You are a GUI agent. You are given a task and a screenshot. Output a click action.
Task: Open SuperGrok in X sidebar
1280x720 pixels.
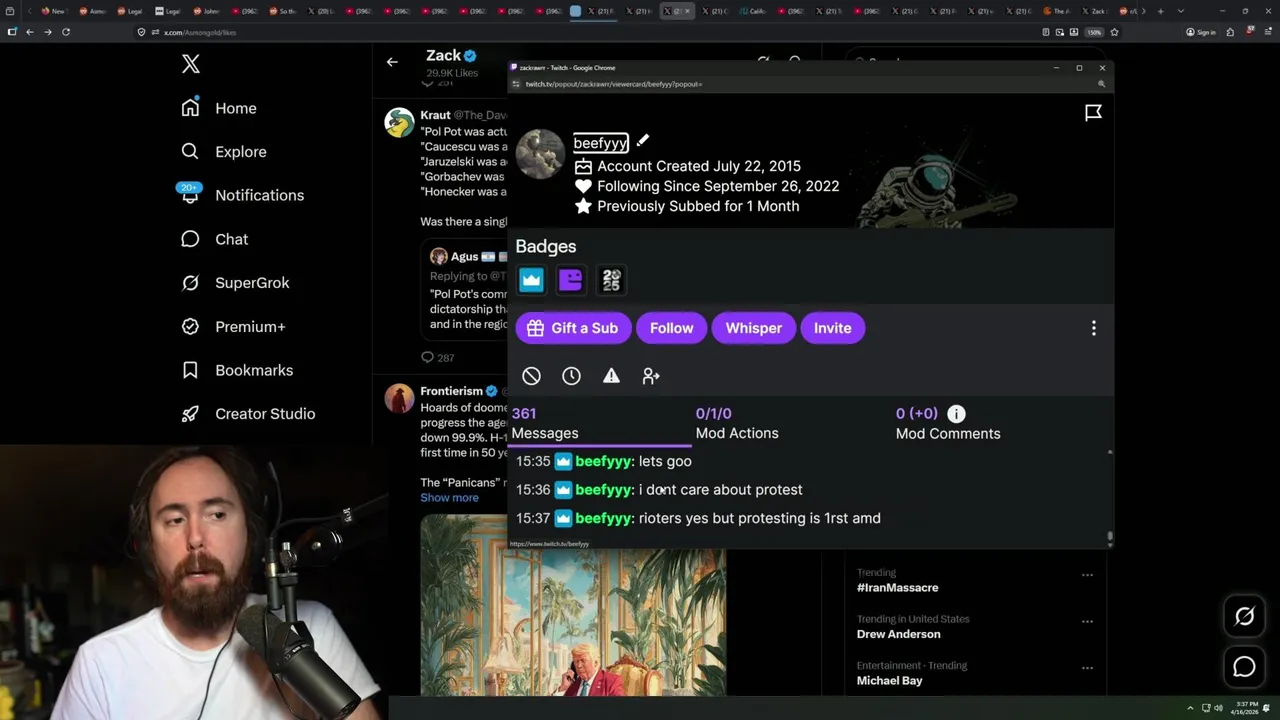[x=235, y=283]
